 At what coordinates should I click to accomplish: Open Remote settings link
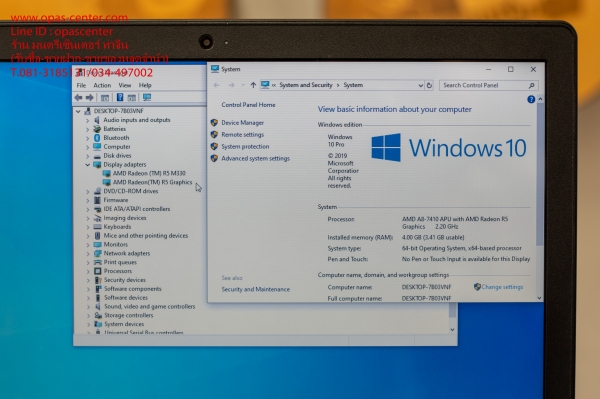tap(243, 135)
